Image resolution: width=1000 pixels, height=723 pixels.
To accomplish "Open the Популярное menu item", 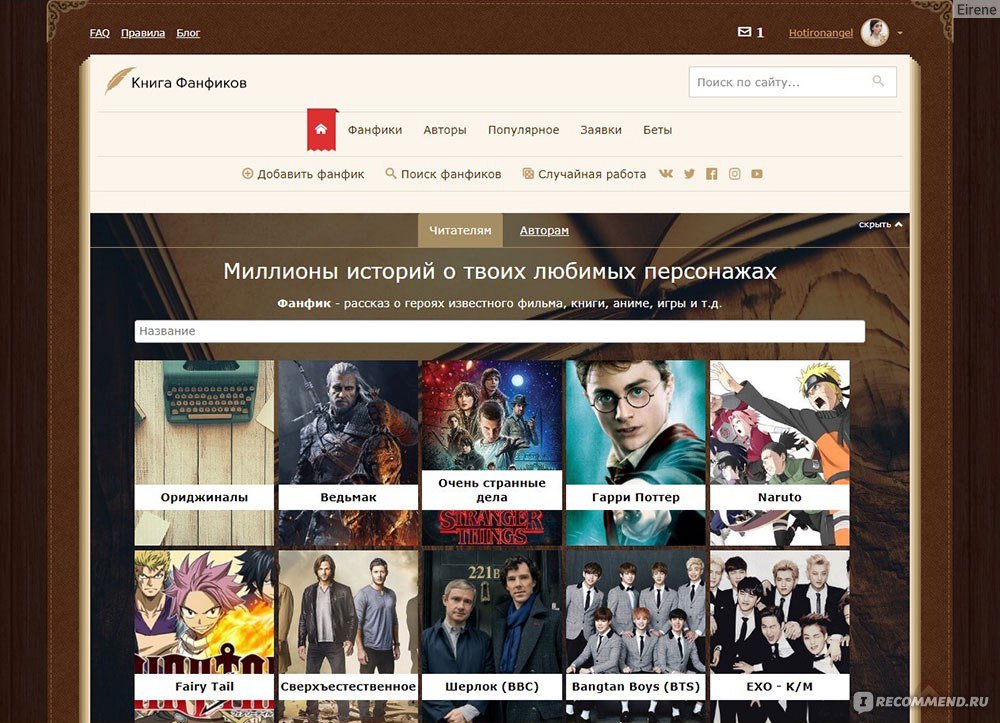I will (x=523, y=130).
